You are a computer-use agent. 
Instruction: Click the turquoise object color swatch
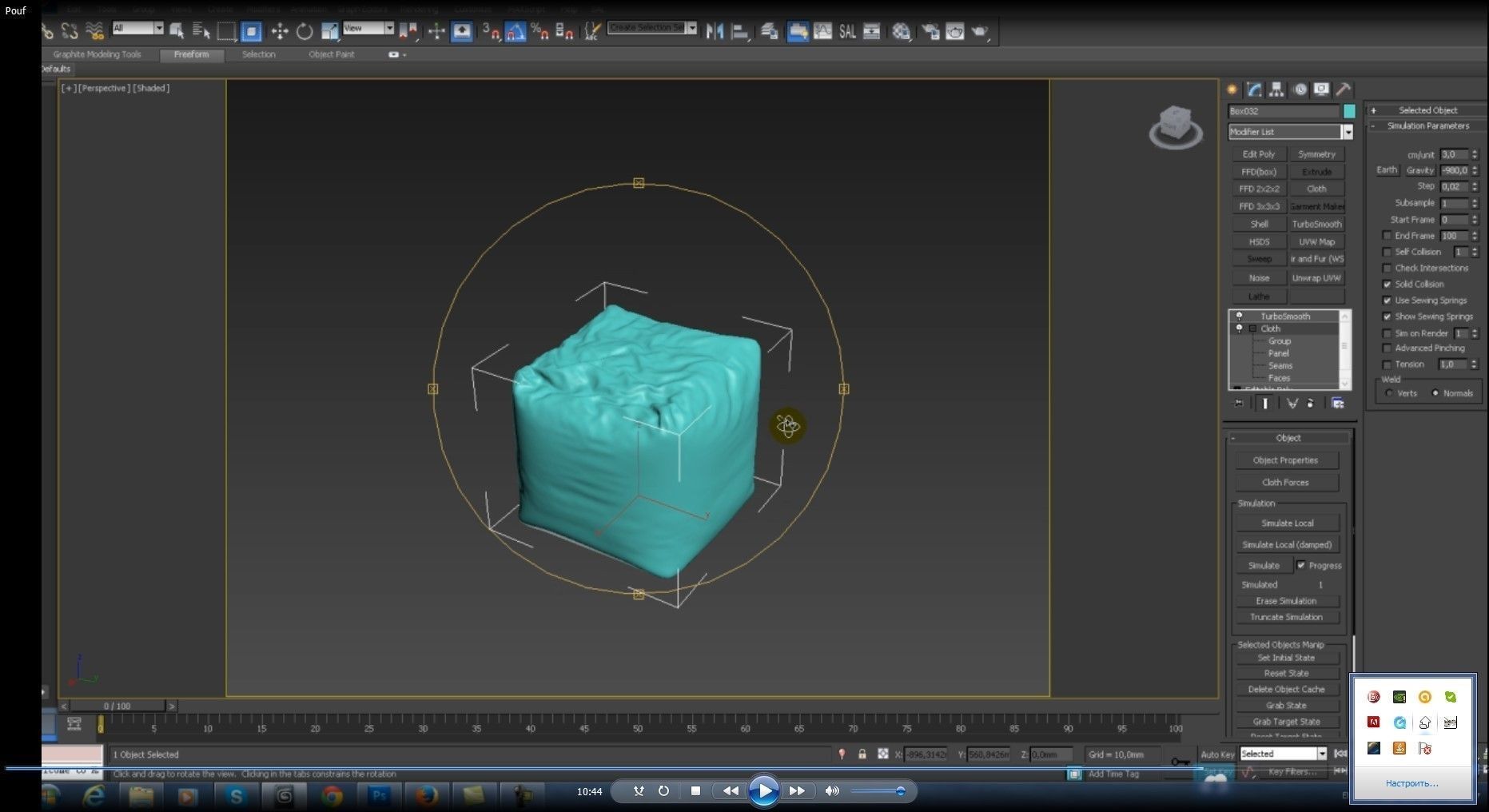coord(1349,111)
